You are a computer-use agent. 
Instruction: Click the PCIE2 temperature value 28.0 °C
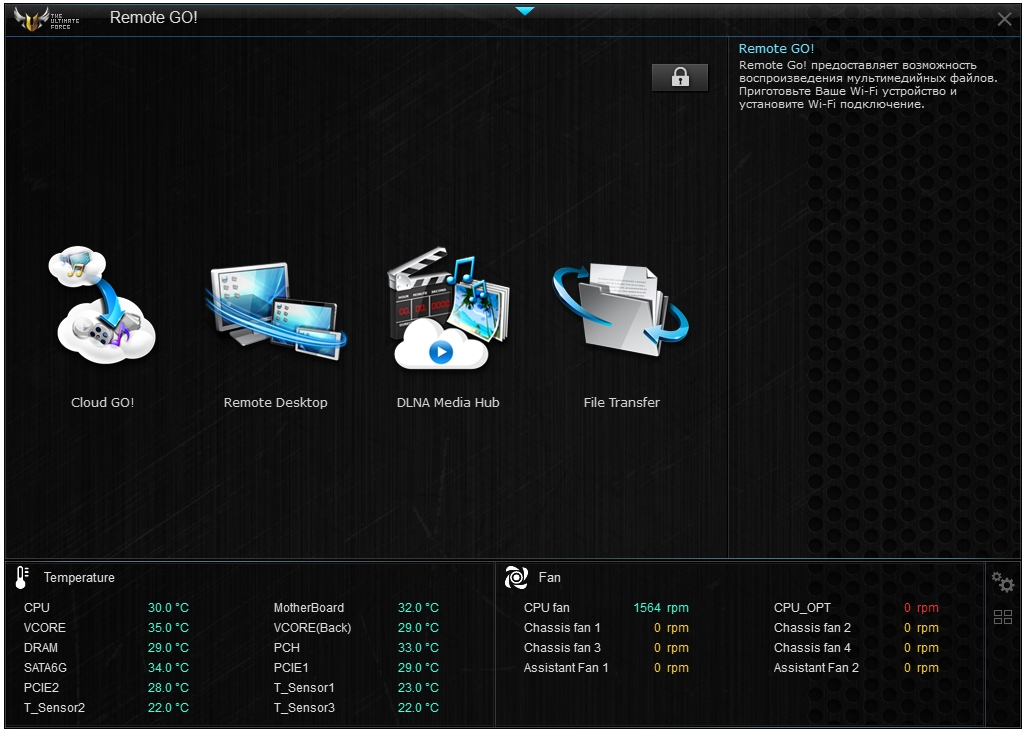pos(168,688)
